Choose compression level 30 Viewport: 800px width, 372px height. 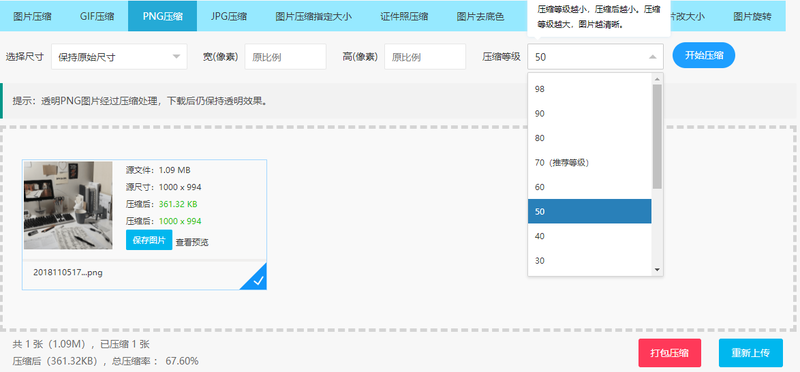(590, 260)
